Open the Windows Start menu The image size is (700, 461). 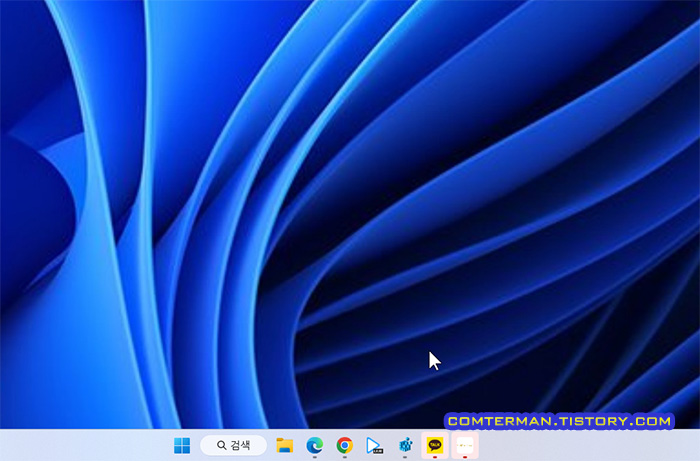(182, 445)
